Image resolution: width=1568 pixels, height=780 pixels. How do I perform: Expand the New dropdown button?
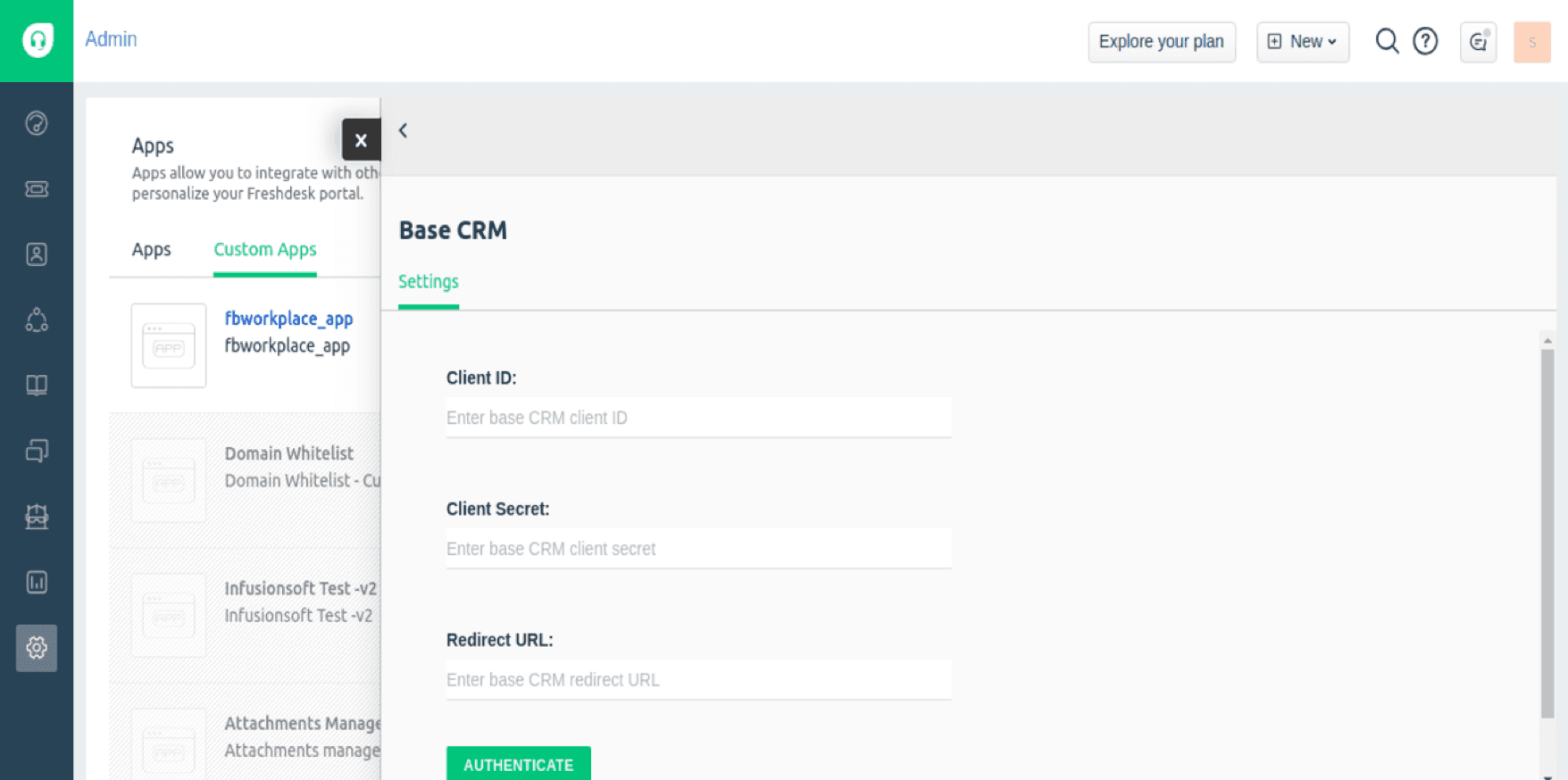click(1302, 42)
